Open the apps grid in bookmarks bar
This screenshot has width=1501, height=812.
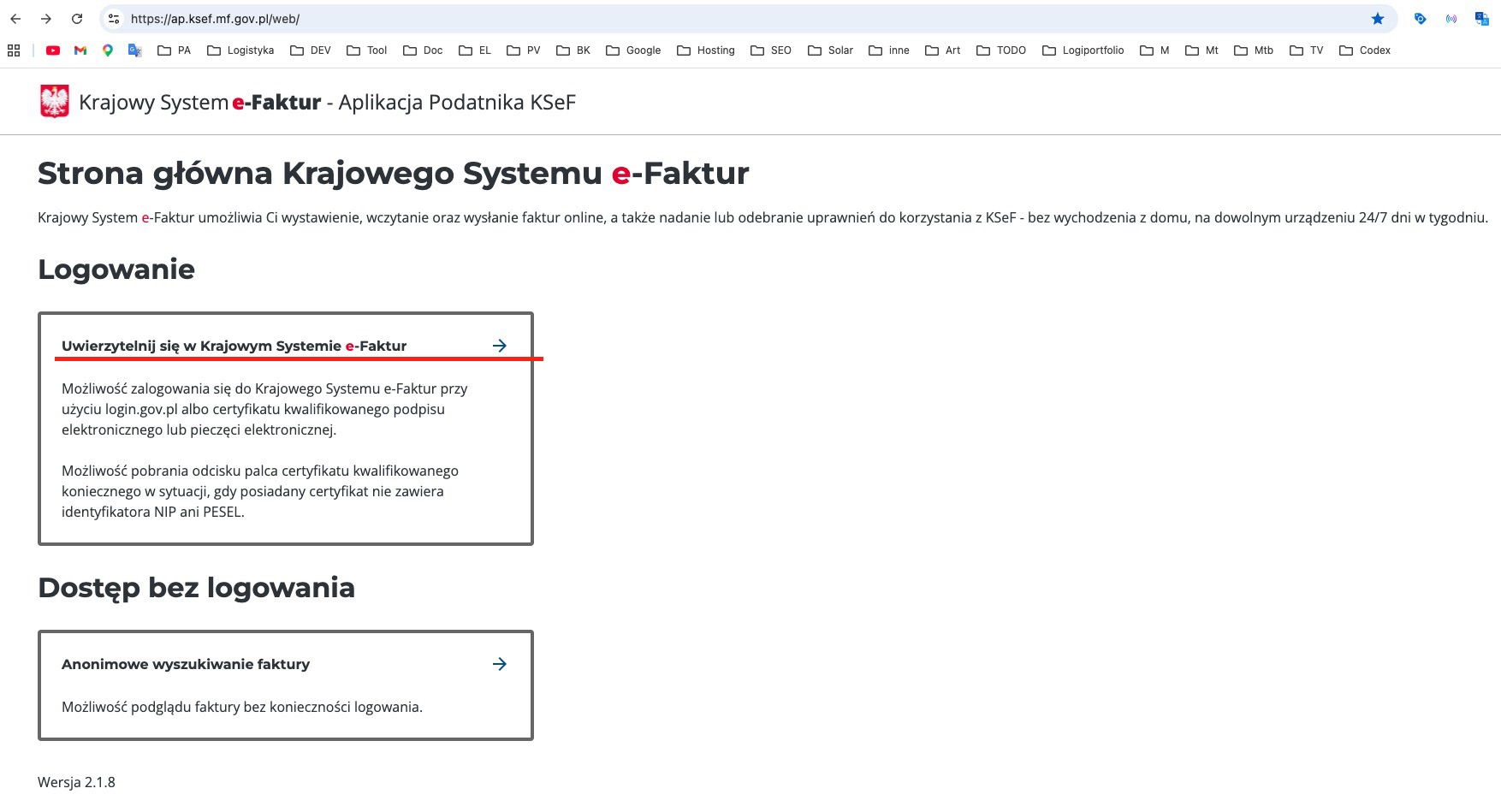click(14, 50)
